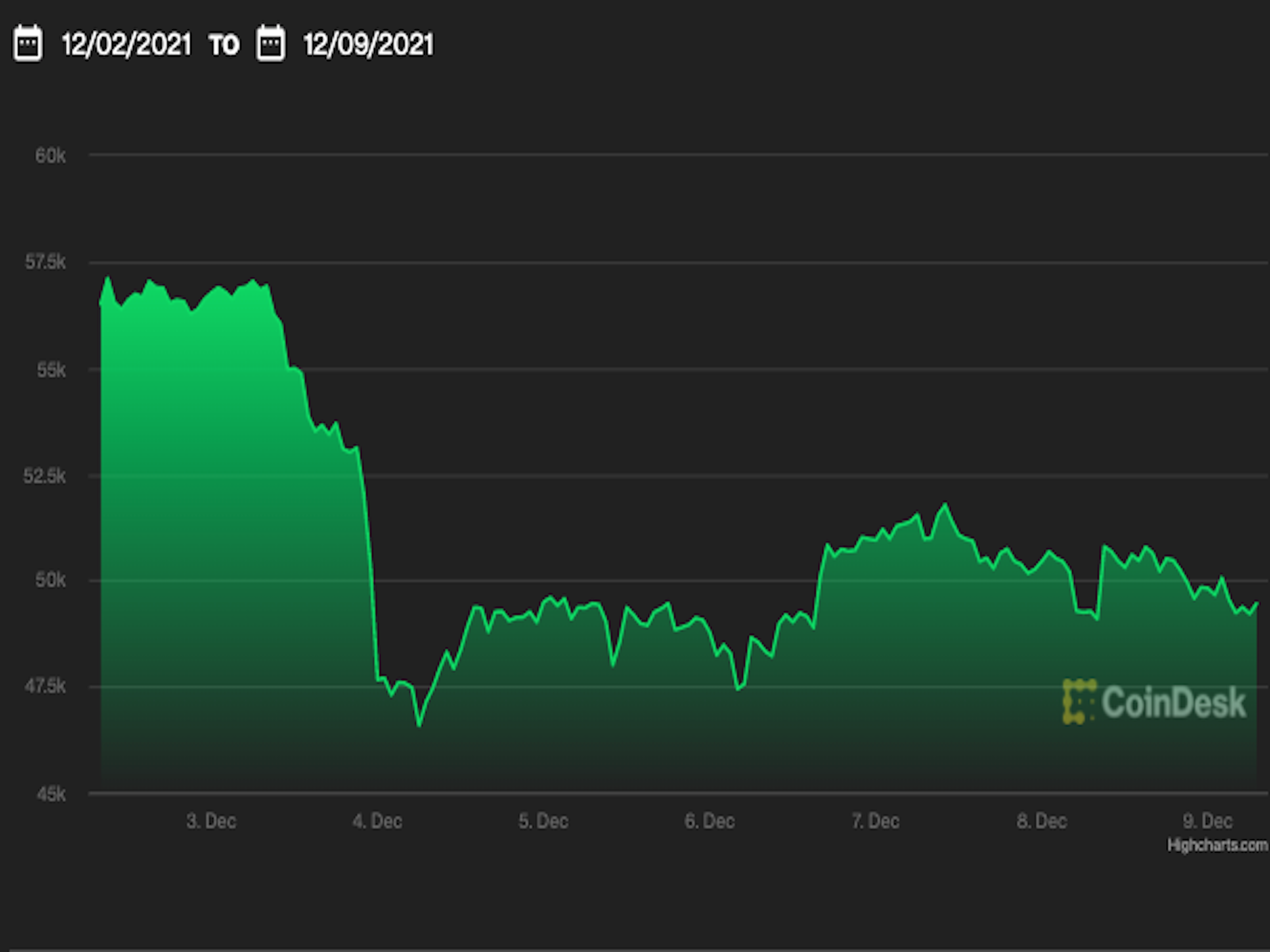Screen dimensions: 1270x952
Task: Click the 9. Dec axis label
Action: pyautogui.click(x=1207, y=821)
